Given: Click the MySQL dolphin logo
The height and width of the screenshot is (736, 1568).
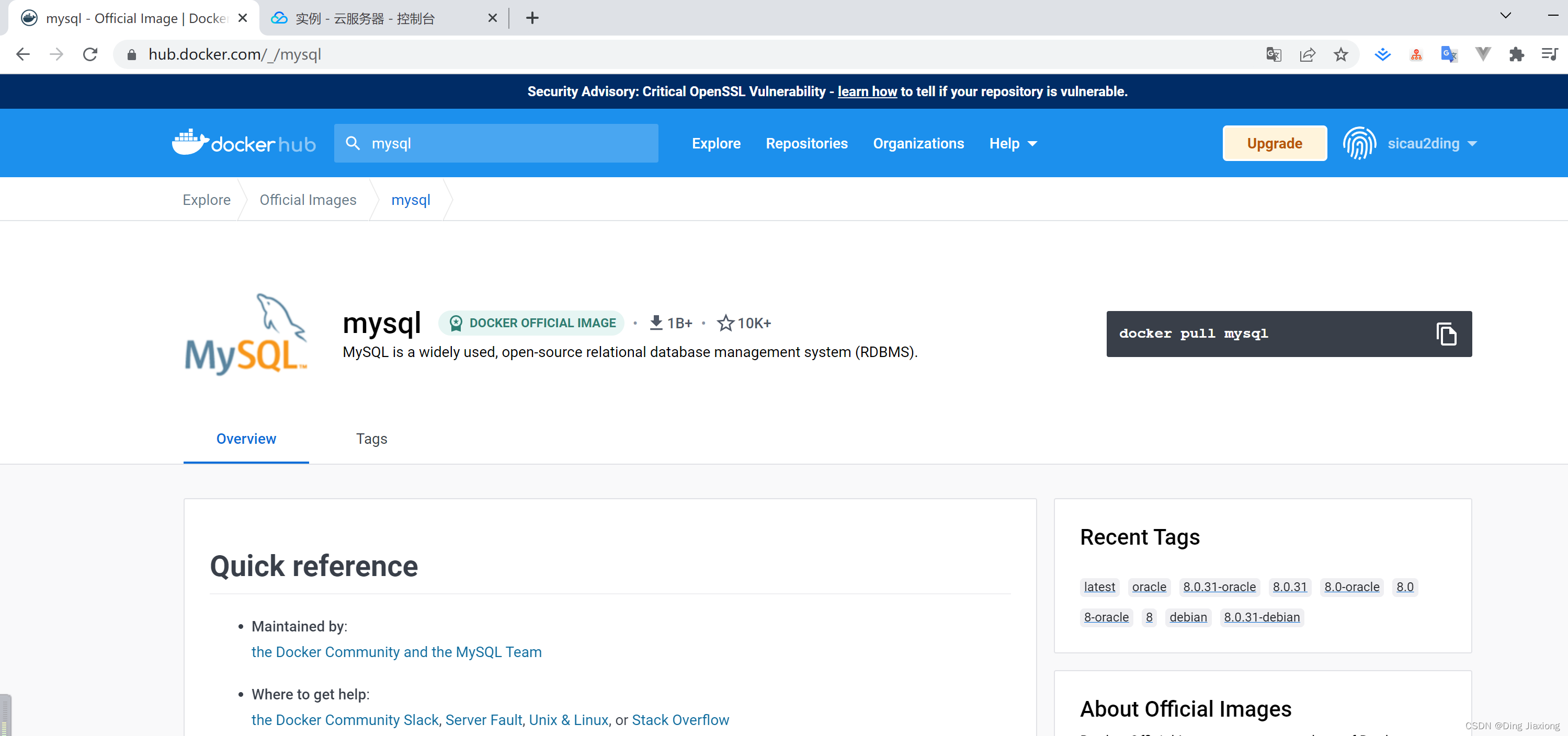Looking at the screenshot, I should coord(245,335).
